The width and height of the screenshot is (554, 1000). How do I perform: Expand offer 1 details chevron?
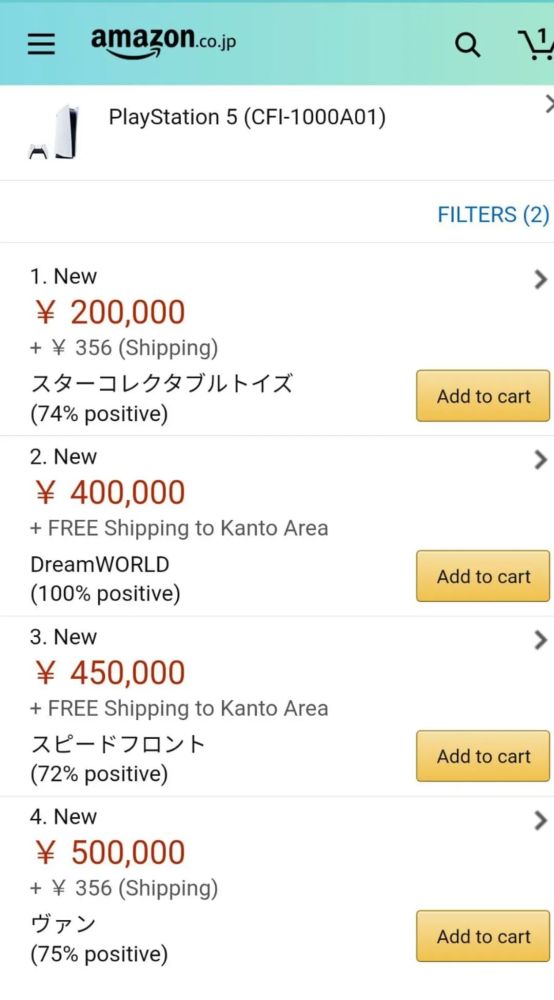point(541,279)
